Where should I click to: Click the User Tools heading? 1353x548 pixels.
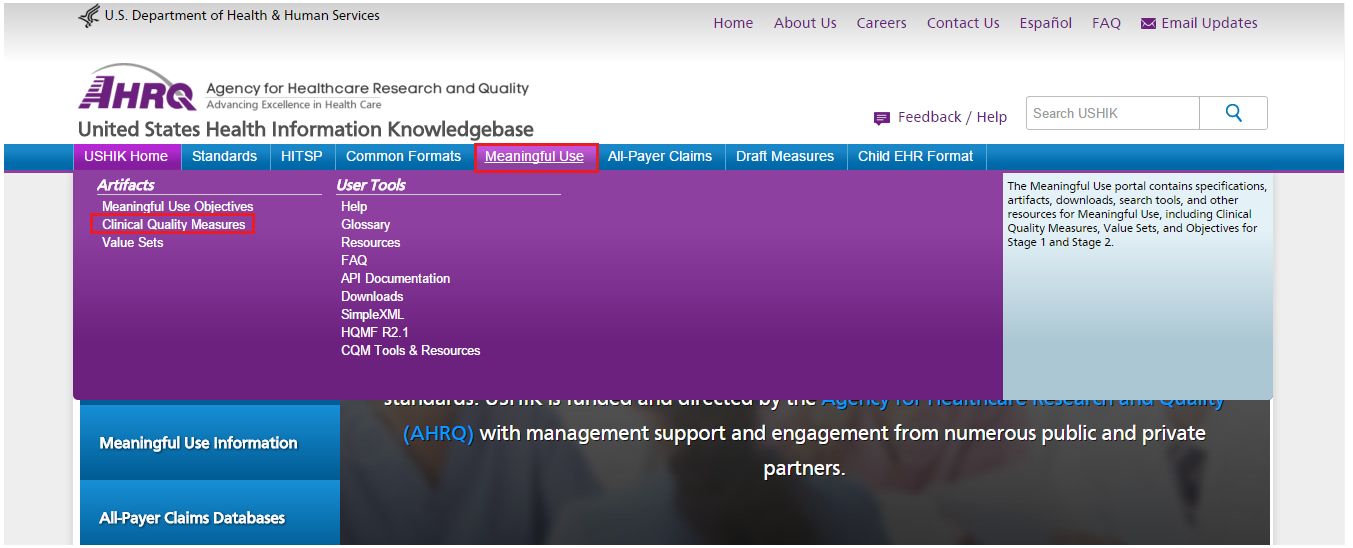(x=371, y=185)
